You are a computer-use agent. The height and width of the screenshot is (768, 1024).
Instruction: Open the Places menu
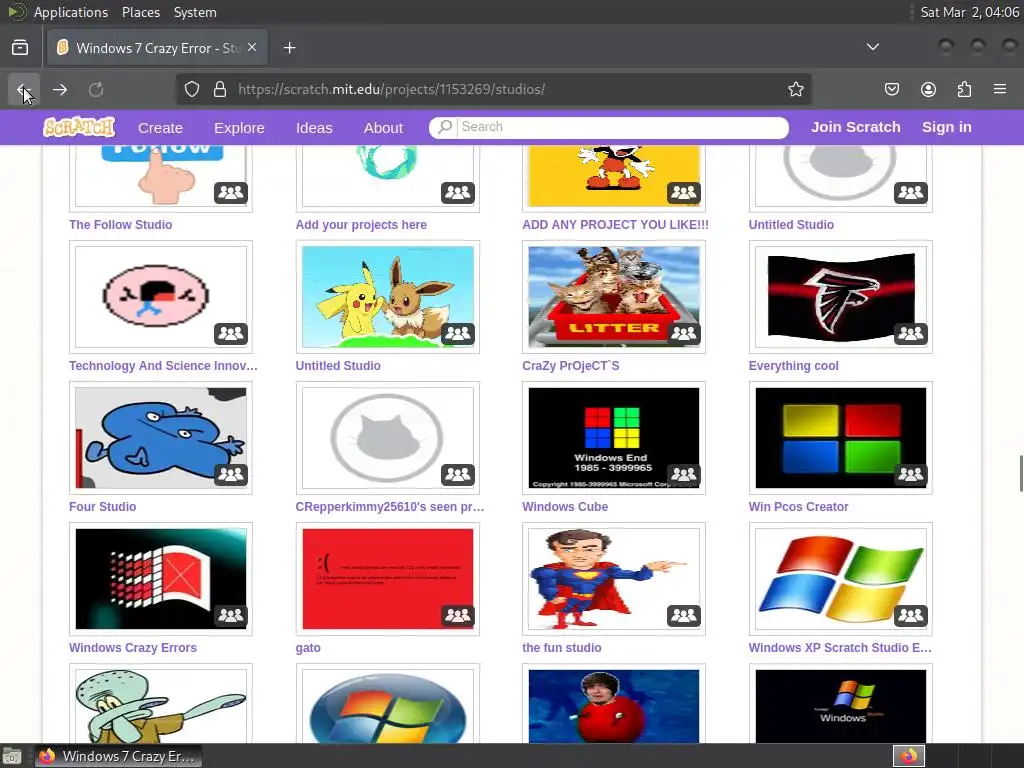click(141, 12)
